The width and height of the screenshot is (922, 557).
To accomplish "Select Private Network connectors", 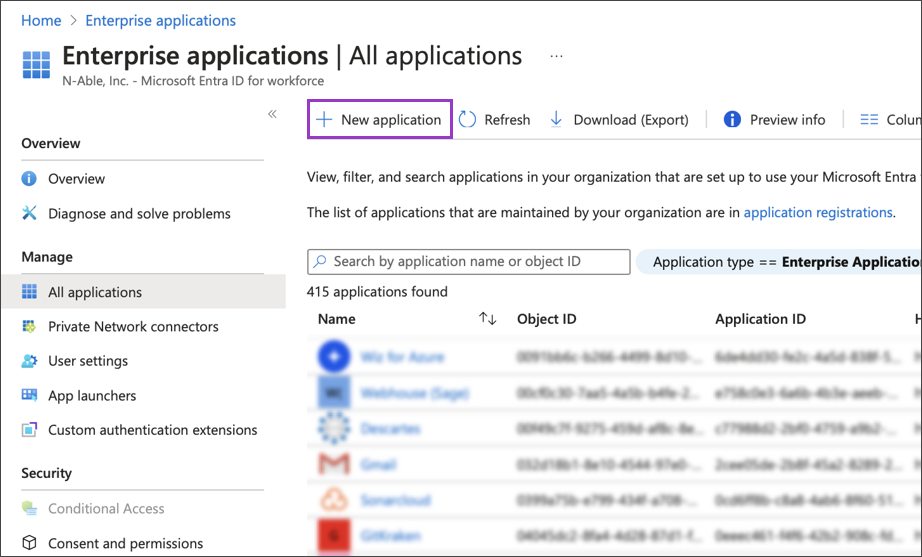I will click(133, 327).
